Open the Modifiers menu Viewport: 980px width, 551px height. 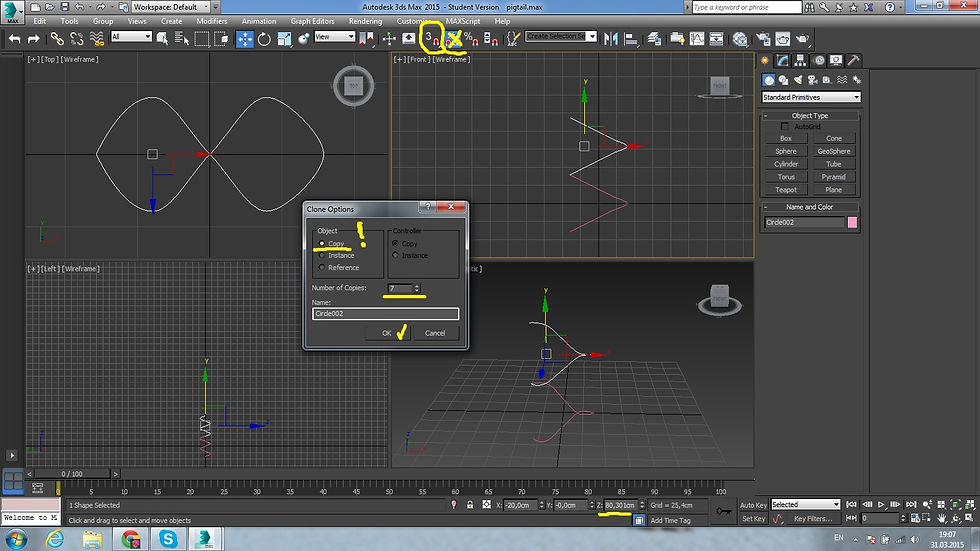[212, 21]
